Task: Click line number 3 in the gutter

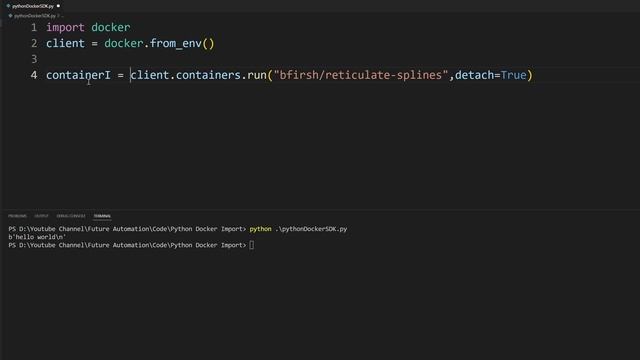Action: [34, 60]
